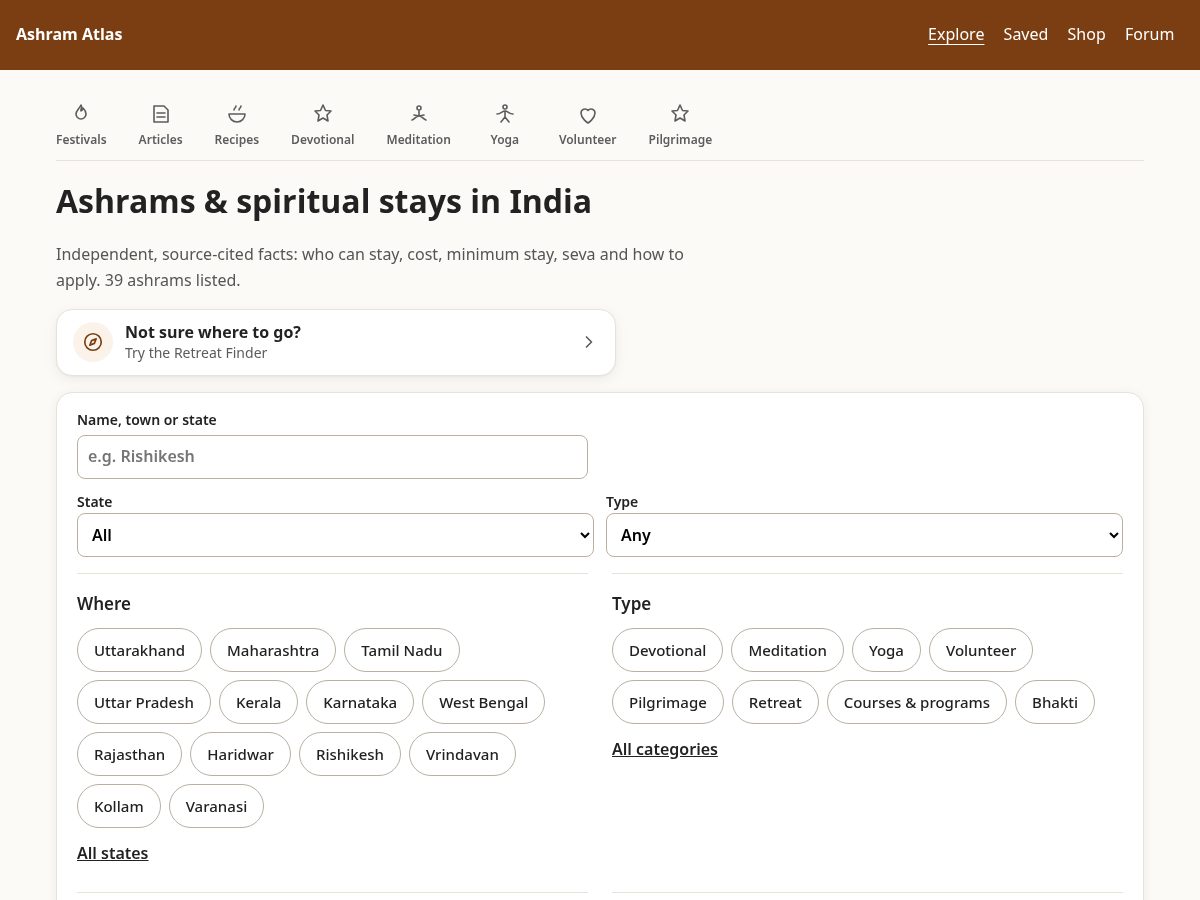Click the Retreat Finder compass icon
The height and width of the screenshot is (900, 1200).
pos(93,342)
